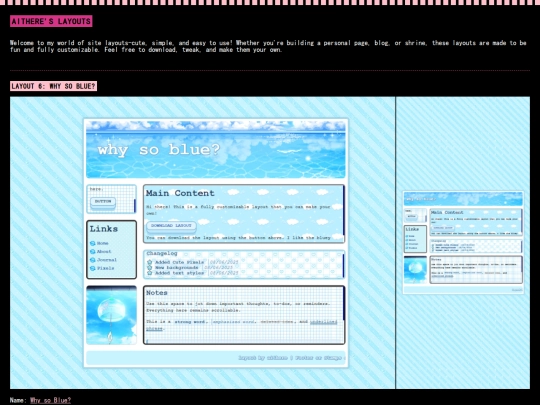
Task: Click the welcome intro paragraph text
Action: tap(268, 46)
